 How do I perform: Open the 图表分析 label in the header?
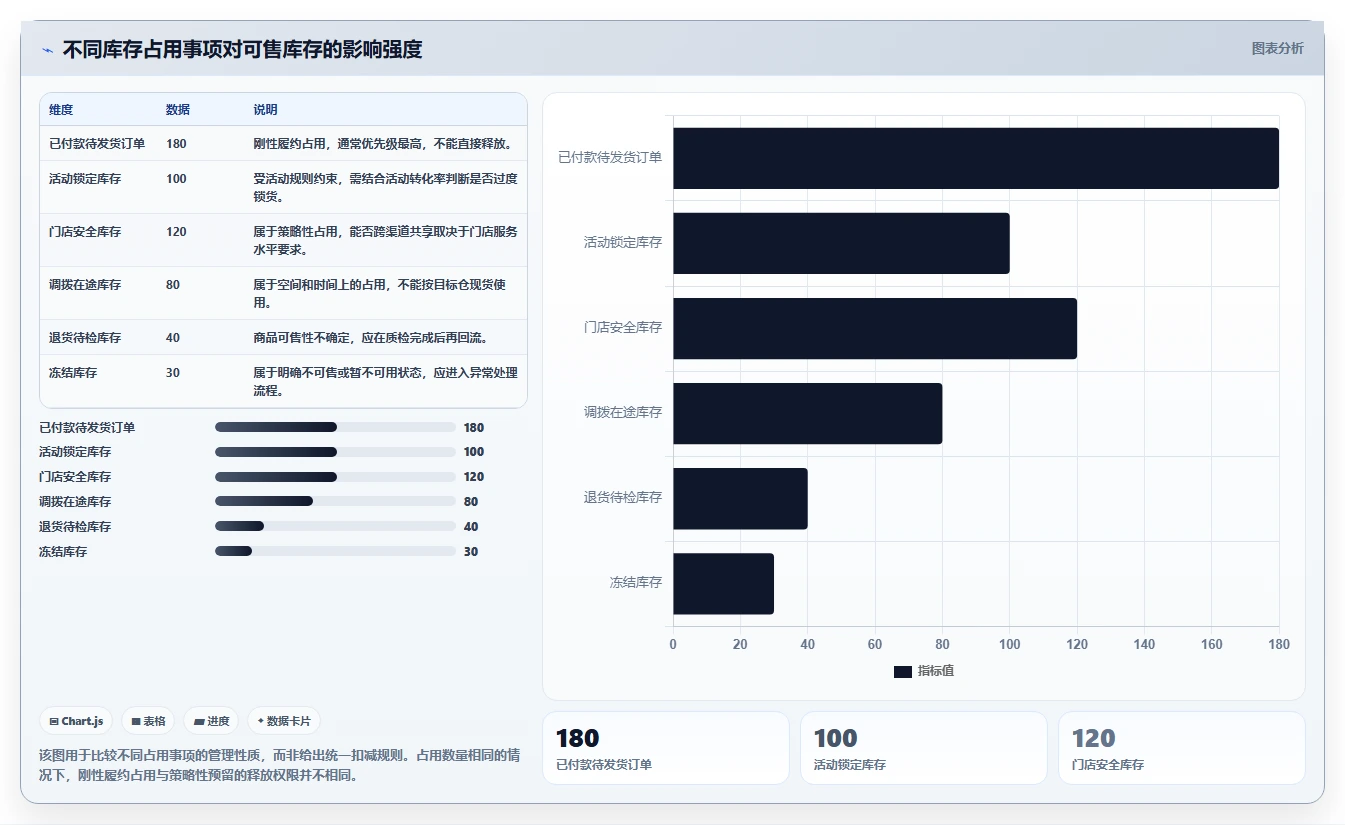tap(1278, 48)
